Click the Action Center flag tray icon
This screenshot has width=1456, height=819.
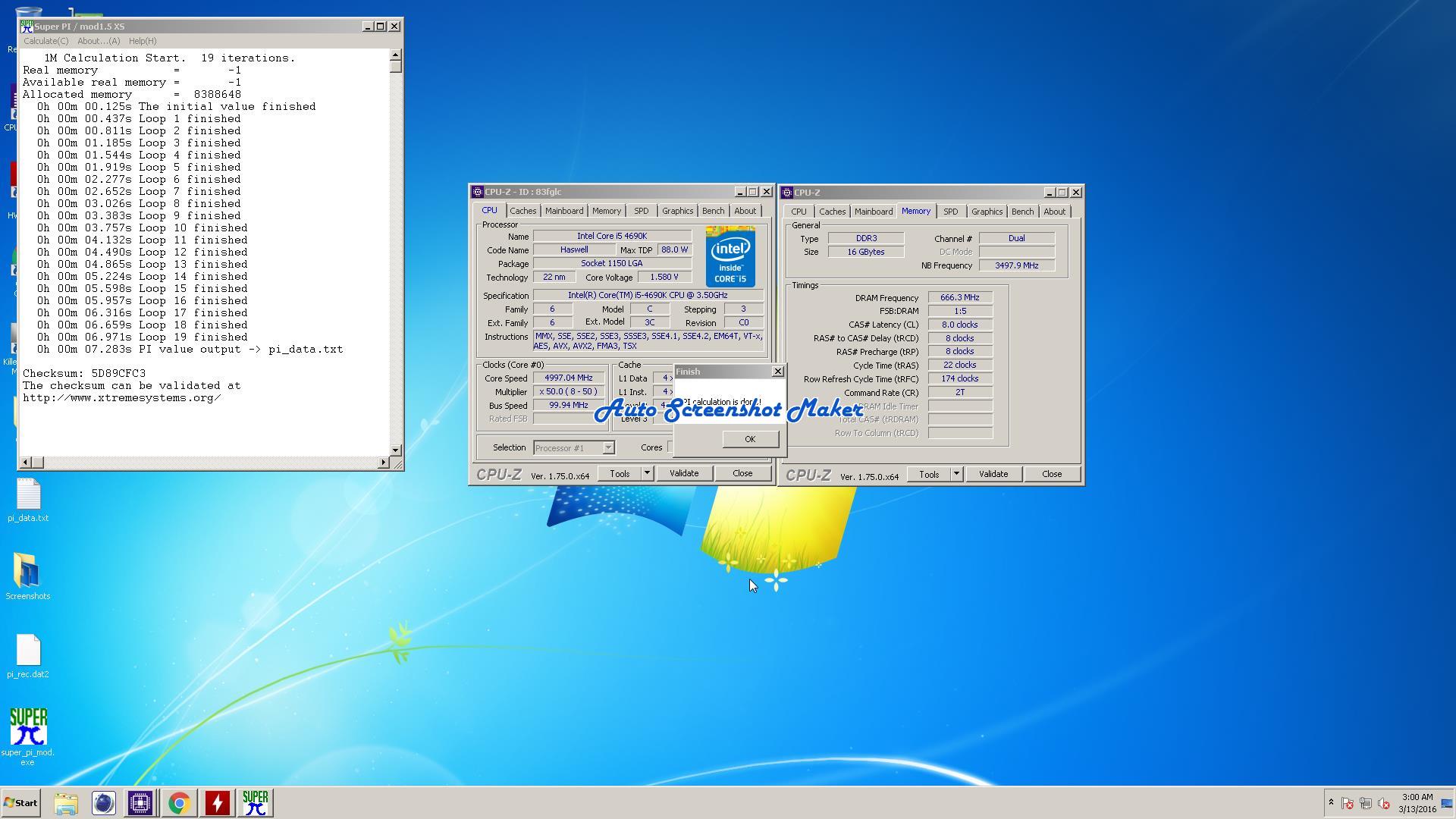(x=1348, y=803)
